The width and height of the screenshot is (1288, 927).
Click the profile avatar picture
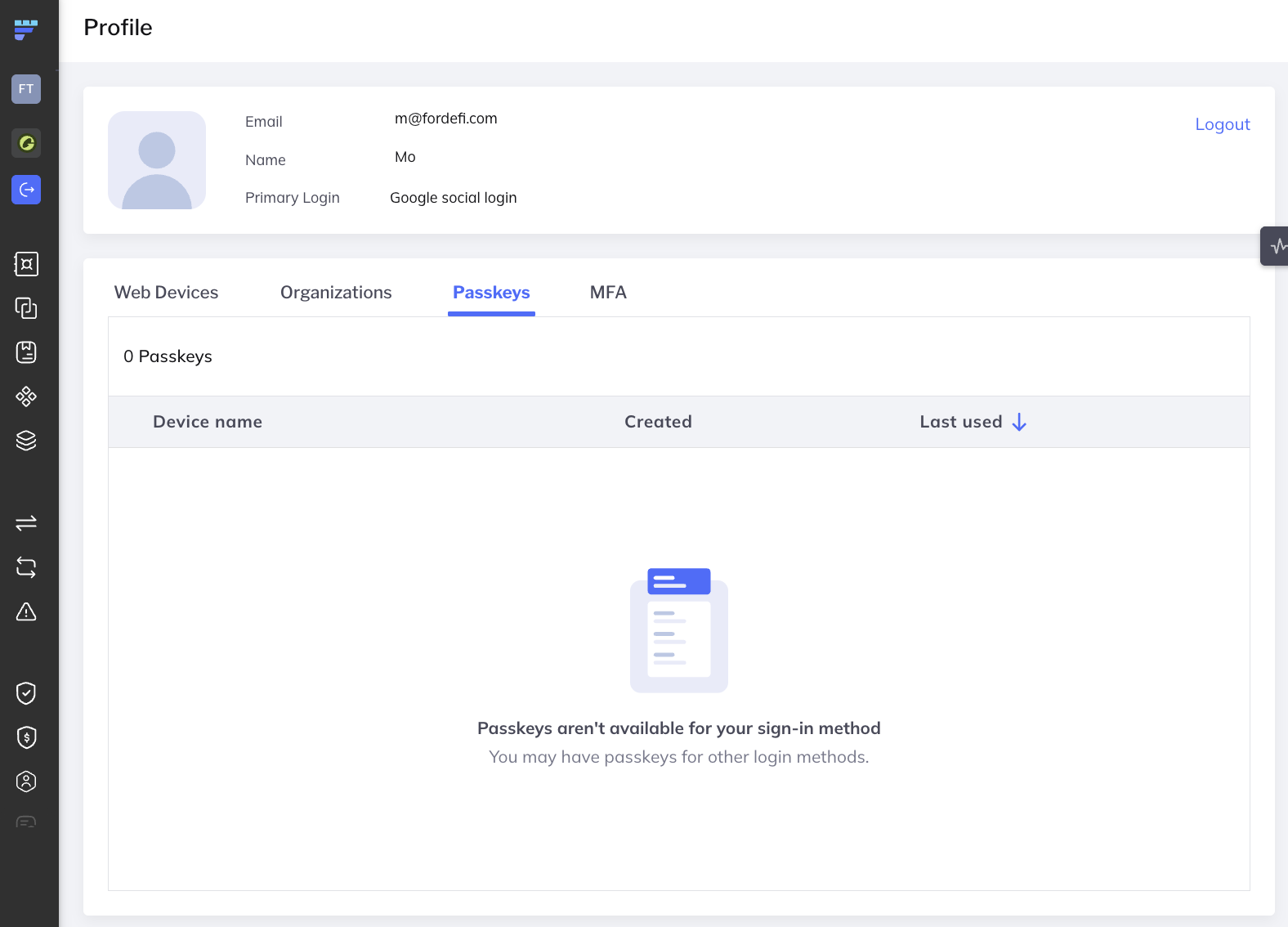click(x=157, y=160)
